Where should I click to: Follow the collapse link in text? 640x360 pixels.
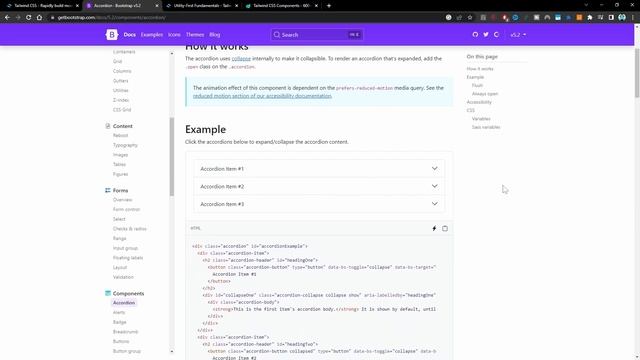point(241,59)
